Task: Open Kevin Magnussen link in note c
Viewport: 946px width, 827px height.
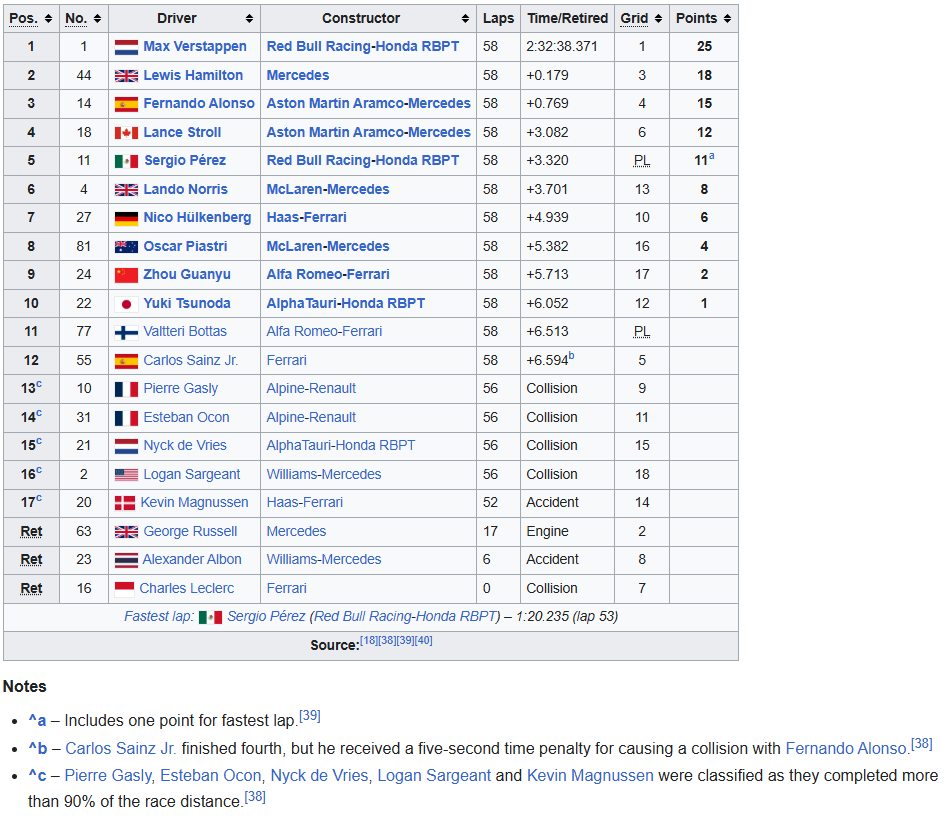Action: tap(590, 776)
